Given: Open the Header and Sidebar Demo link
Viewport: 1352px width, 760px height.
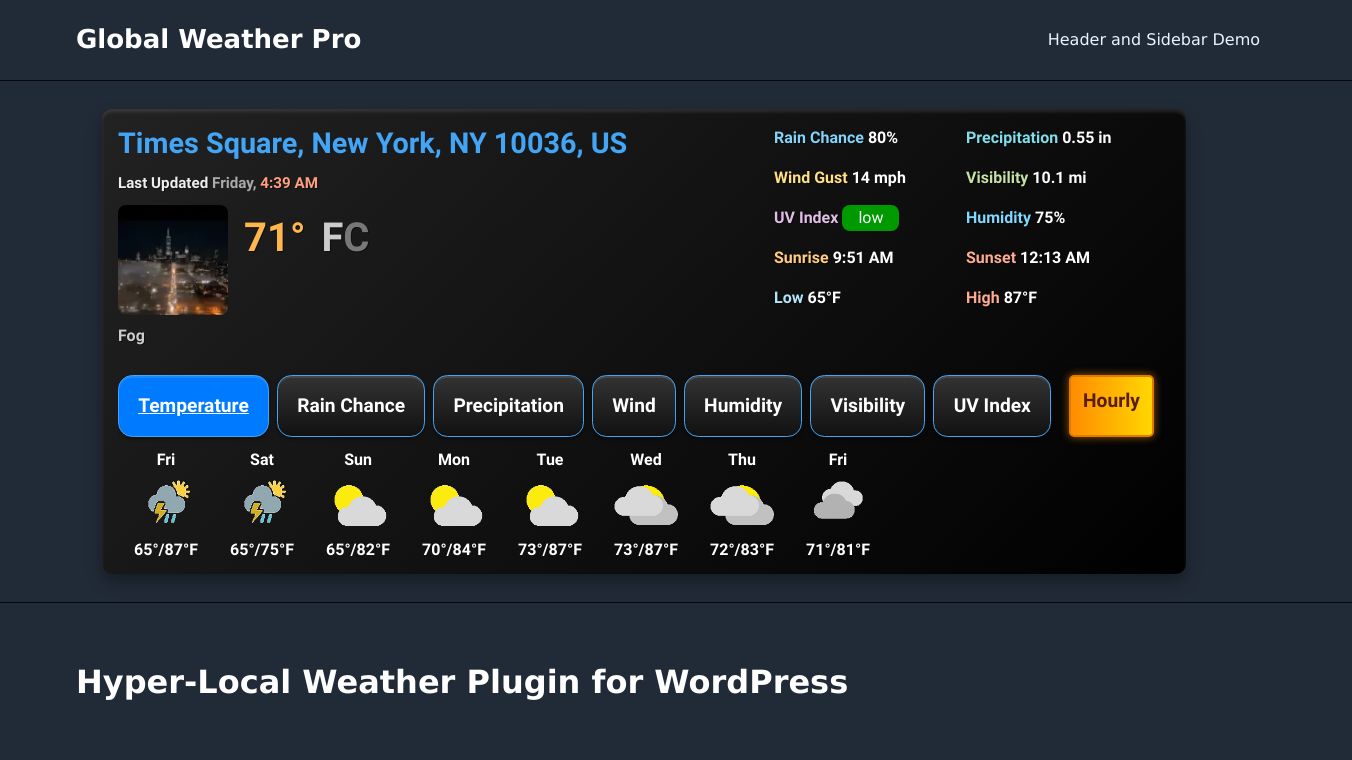Looking at the screenshot, I should 1154,40.
